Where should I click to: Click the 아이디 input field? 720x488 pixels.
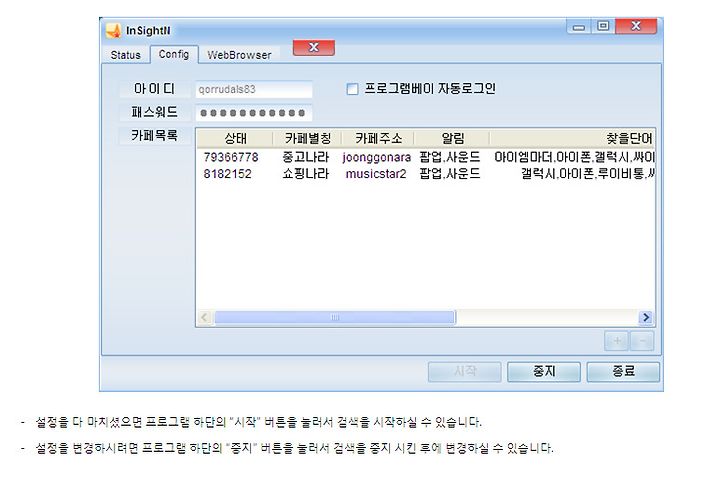click(254, 90)
